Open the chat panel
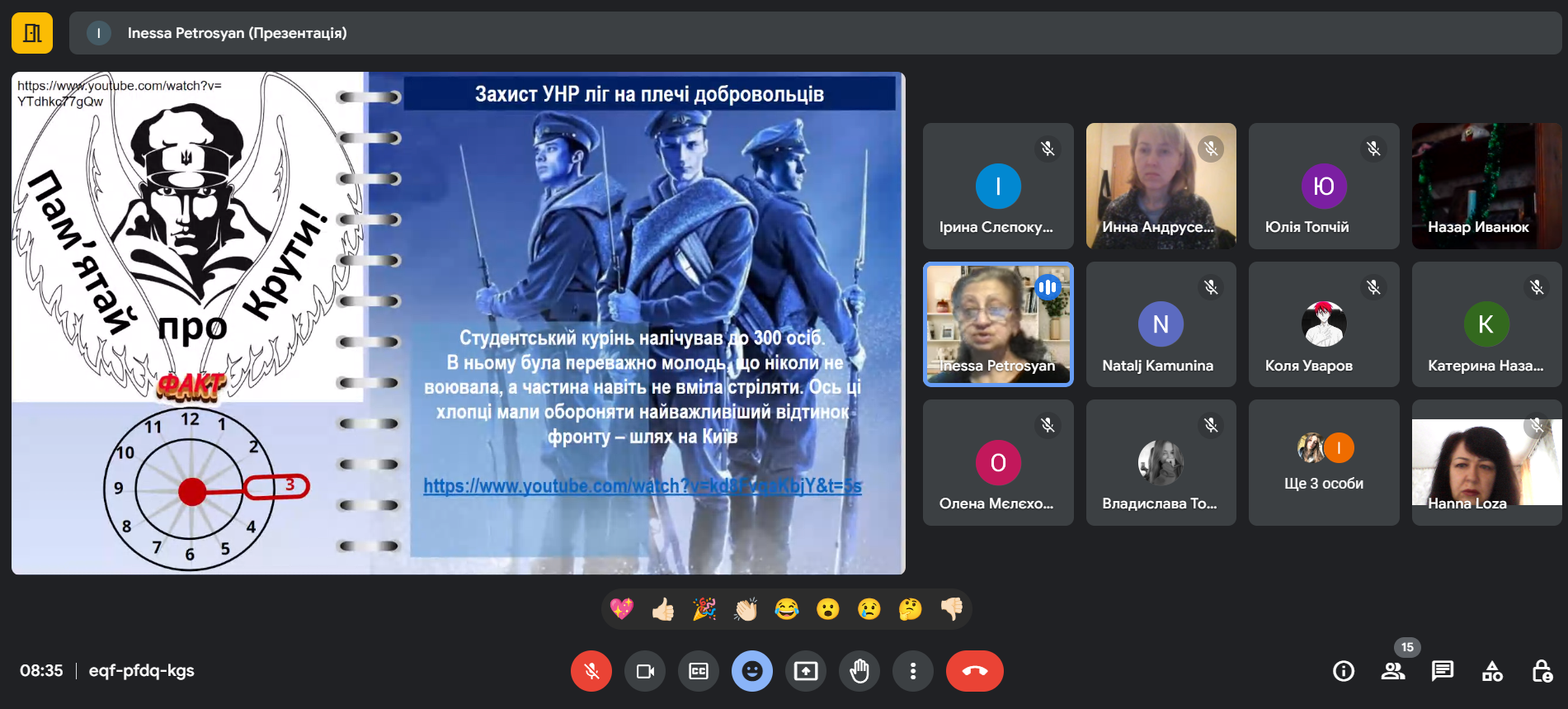The image size is (1568, 709). [x=1443, y=671]
